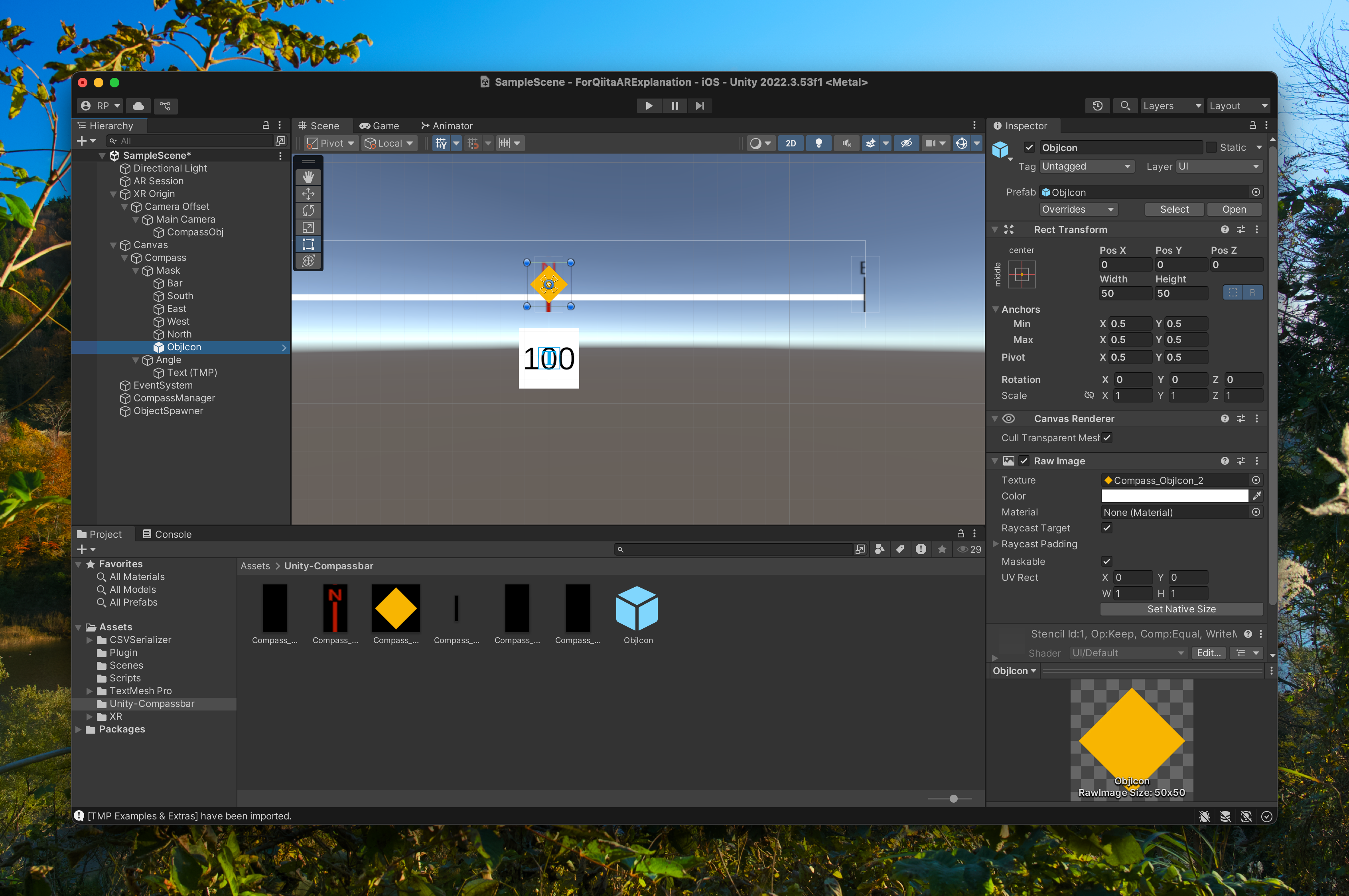
Task: Click the Set Native Size button
Action: click(1181, 609)
